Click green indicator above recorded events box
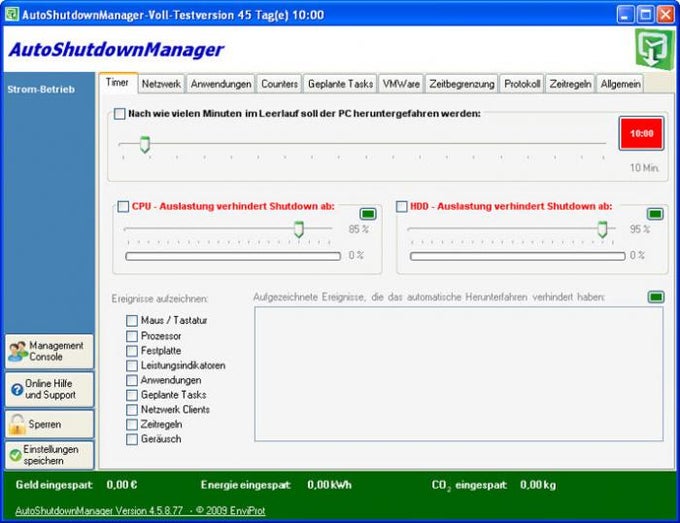 pyautogui.click(x=656, y=297)
